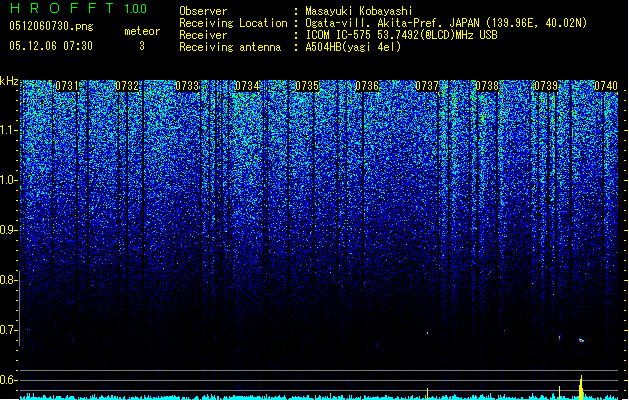Click the 0737 time marker
Viewport: 629px width, 400px height.
pyautogui.click(x=427, y=86)
